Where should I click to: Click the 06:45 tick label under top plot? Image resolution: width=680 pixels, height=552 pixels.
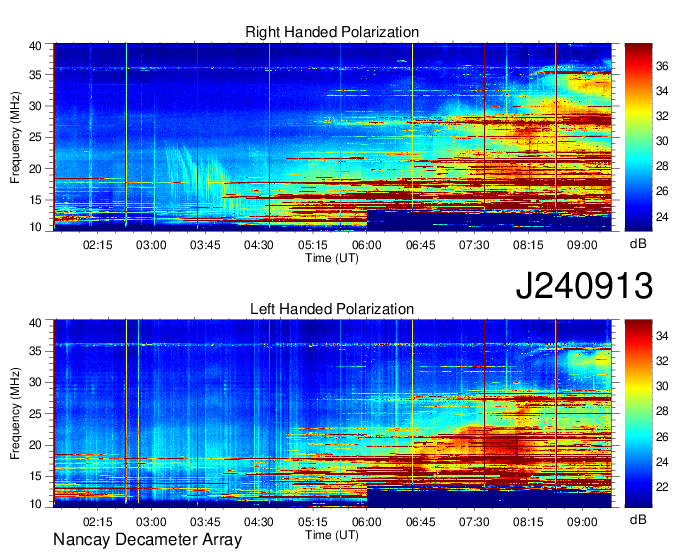tap(421, 245)
